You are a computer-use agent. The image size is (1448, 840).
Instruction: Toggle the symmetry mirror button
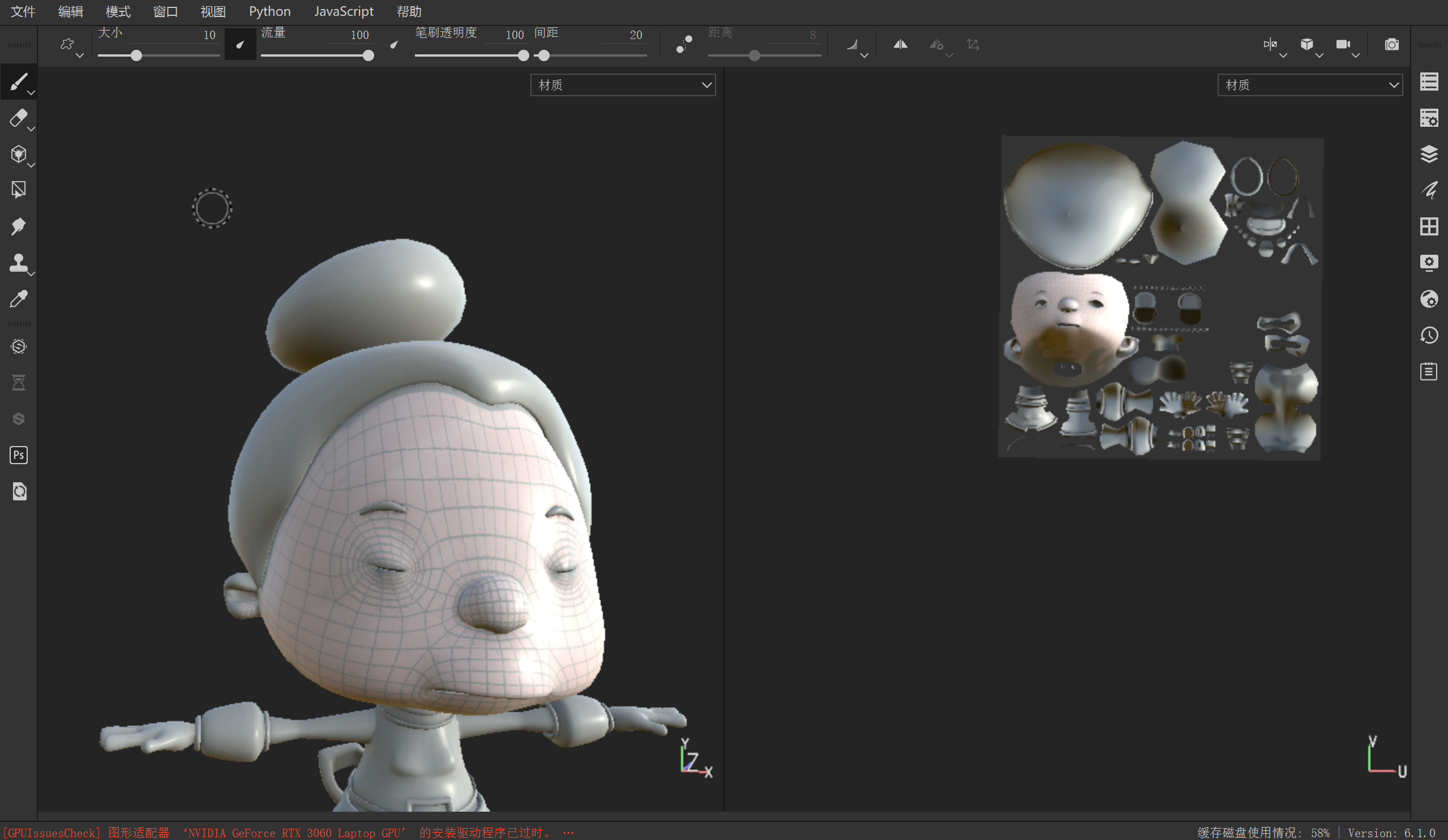tap(900, 44)
